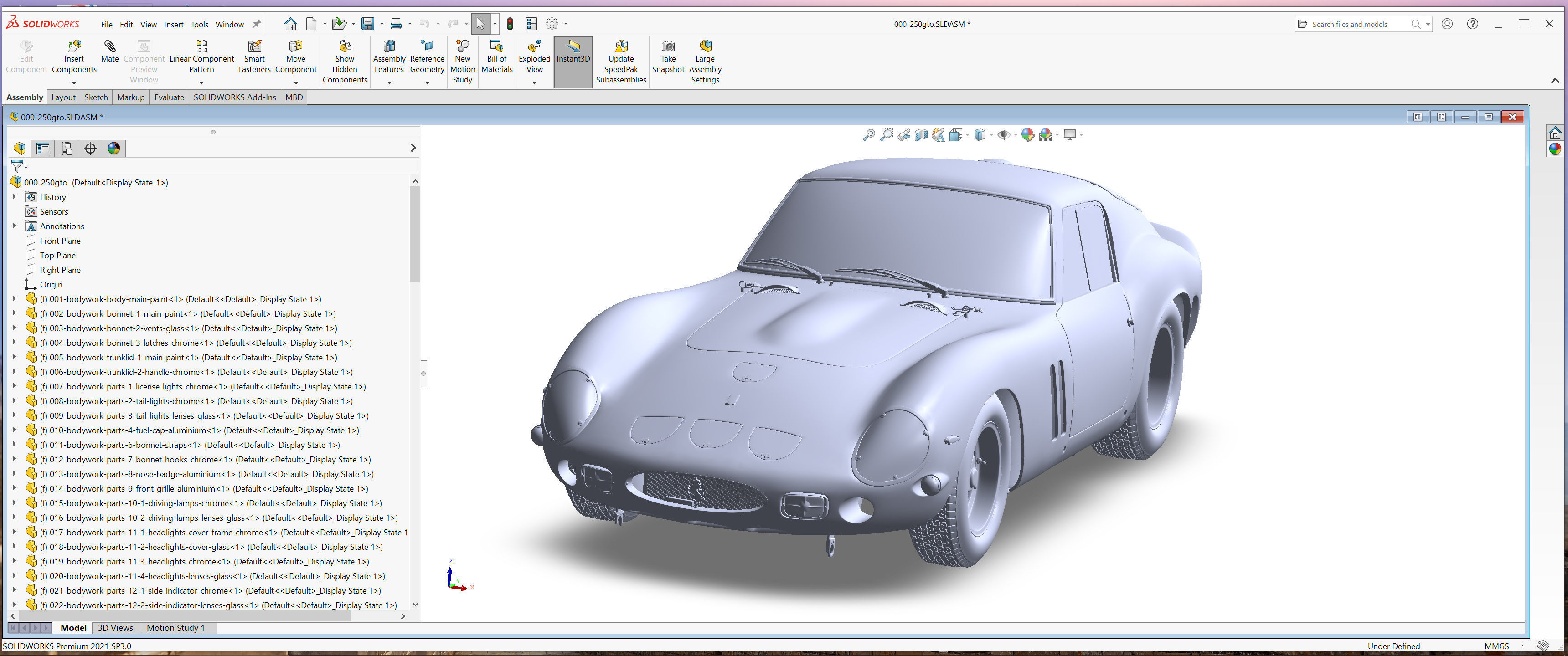Expand the History folder

(x=15, y=196)
